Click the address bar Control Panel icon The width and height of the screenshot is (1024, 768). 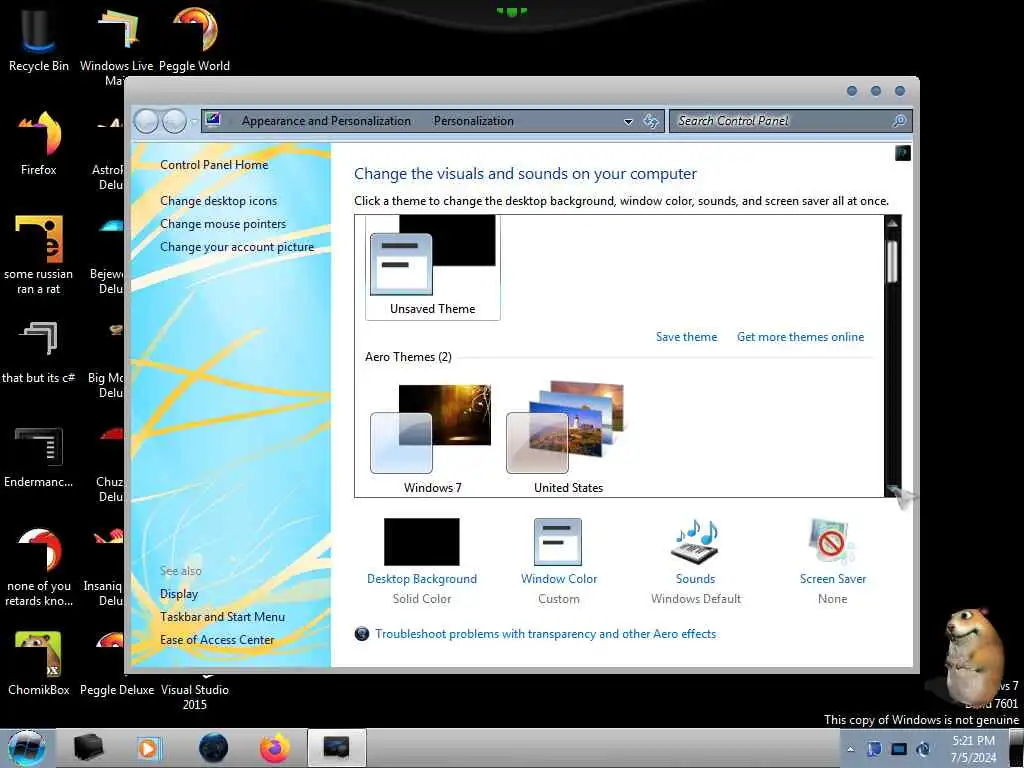point(213,120)
